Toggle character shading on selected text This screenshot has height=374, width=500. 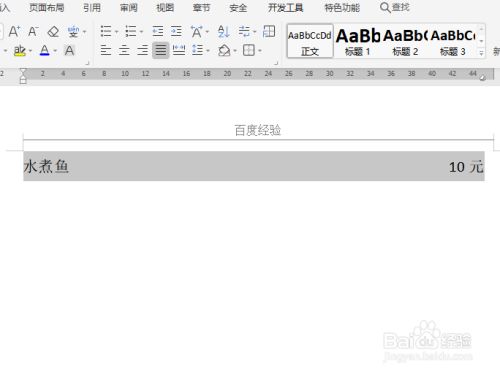pos(69,51)
